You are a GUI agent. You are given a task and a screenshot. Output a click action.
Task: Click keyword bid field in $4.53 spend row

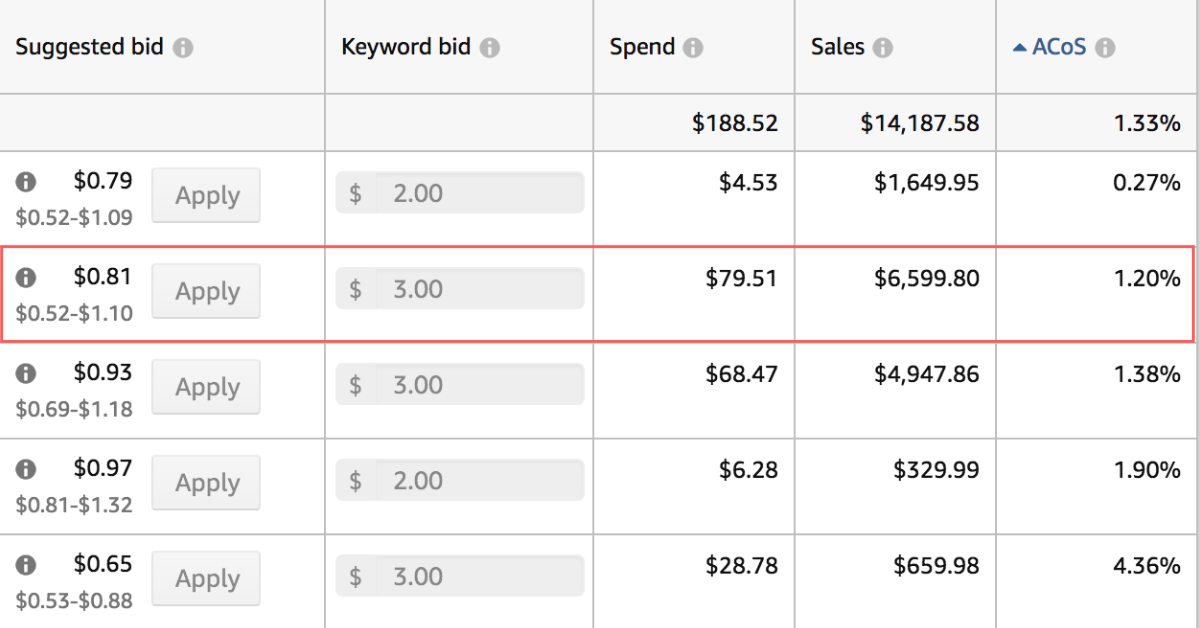(x=478, y=193)
